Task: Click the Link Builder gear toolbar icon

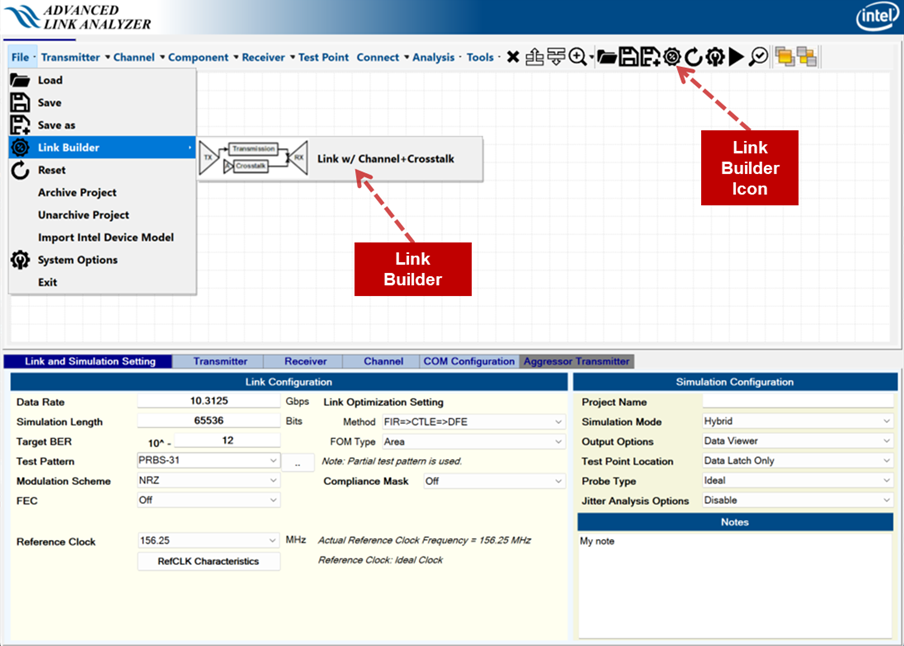Action: click(672, 57)
